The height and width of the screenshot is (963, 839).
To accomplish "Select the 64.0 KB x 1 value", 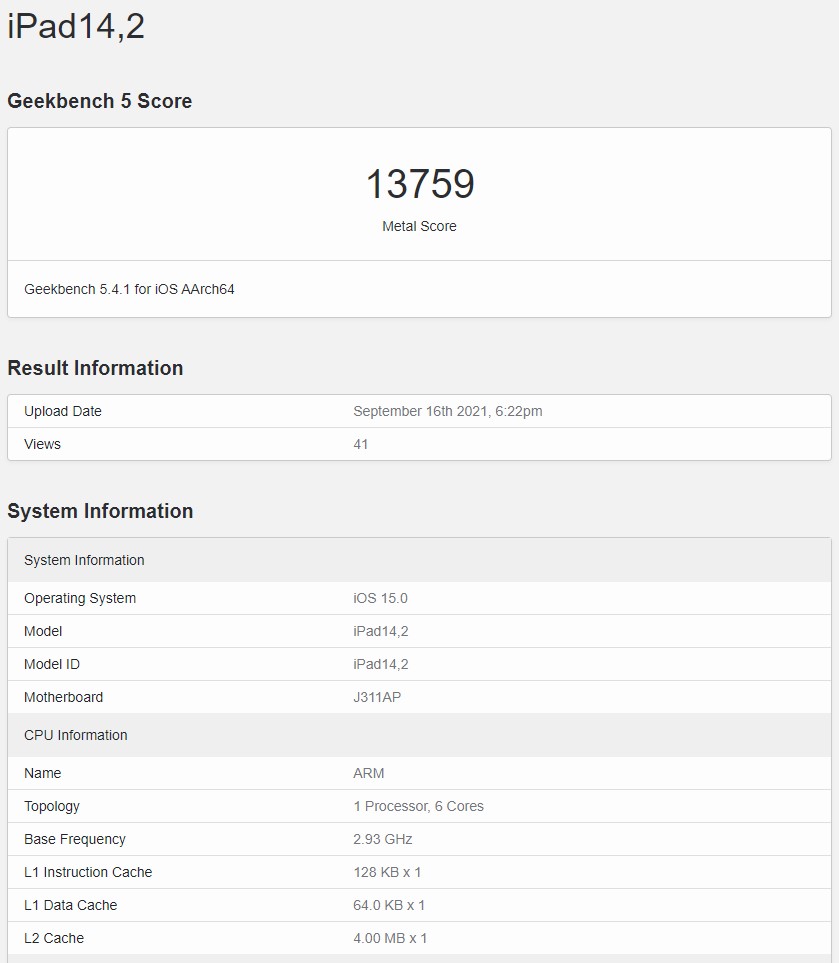I will pyautogui.click(x=389, y=905).
